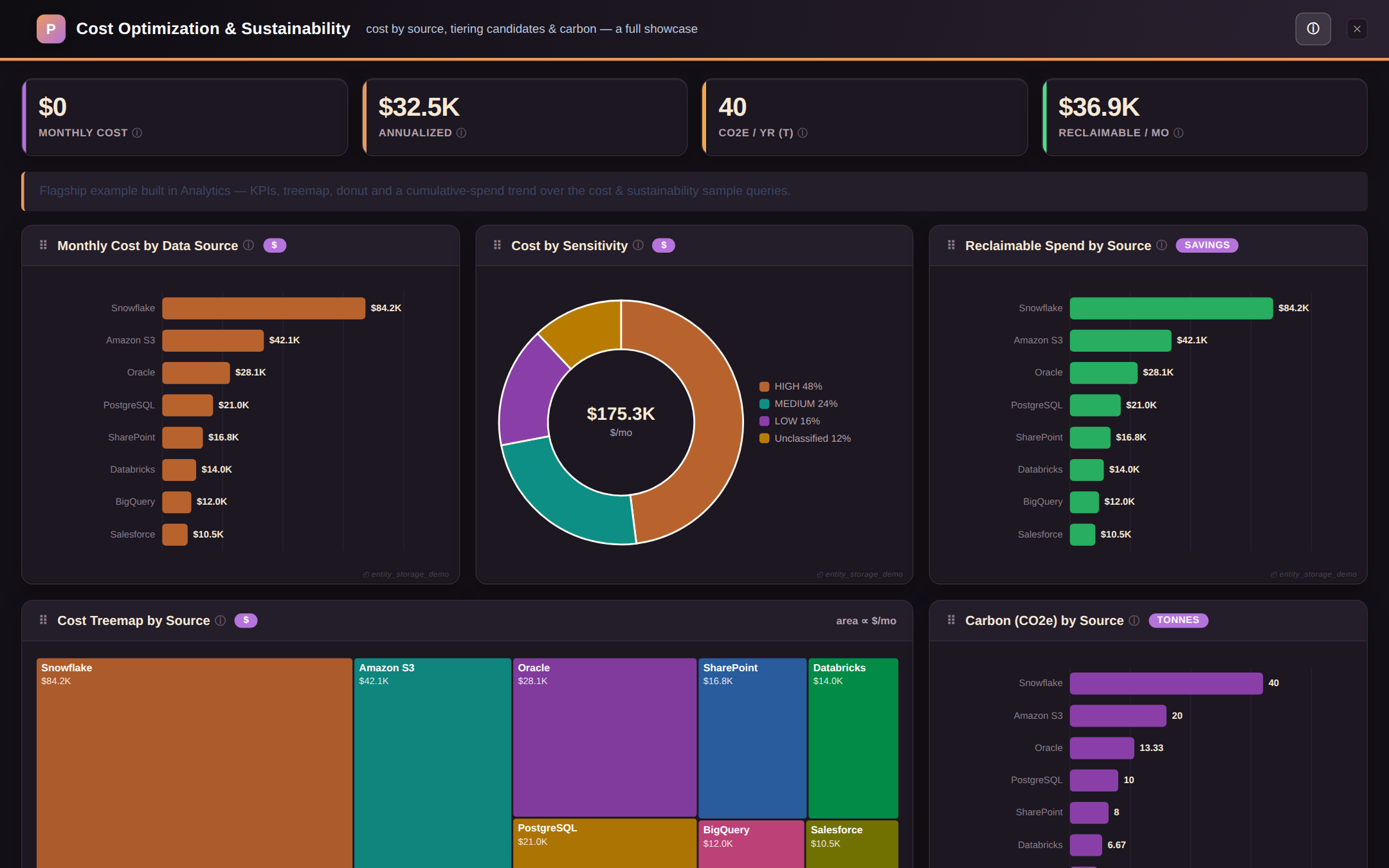The image size is (1389, 868).
Task: Click entity_storage_demo source under Cost by Sensitivity
Action: tap(860, 574)
